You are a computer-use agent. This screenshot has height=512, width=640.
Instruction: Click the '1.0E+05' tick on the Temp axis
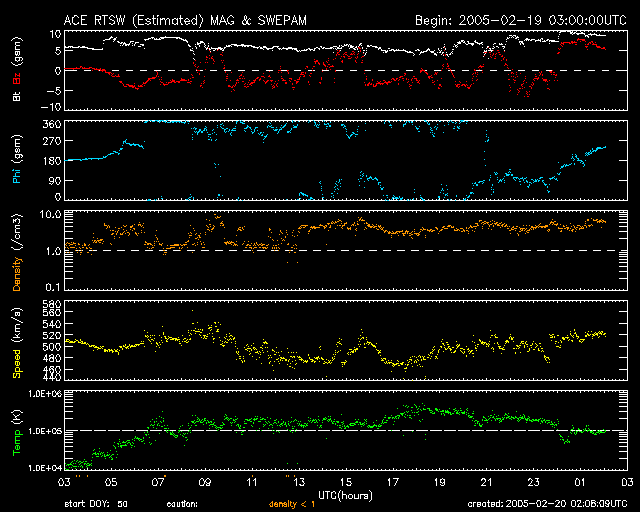click(45, 431)
